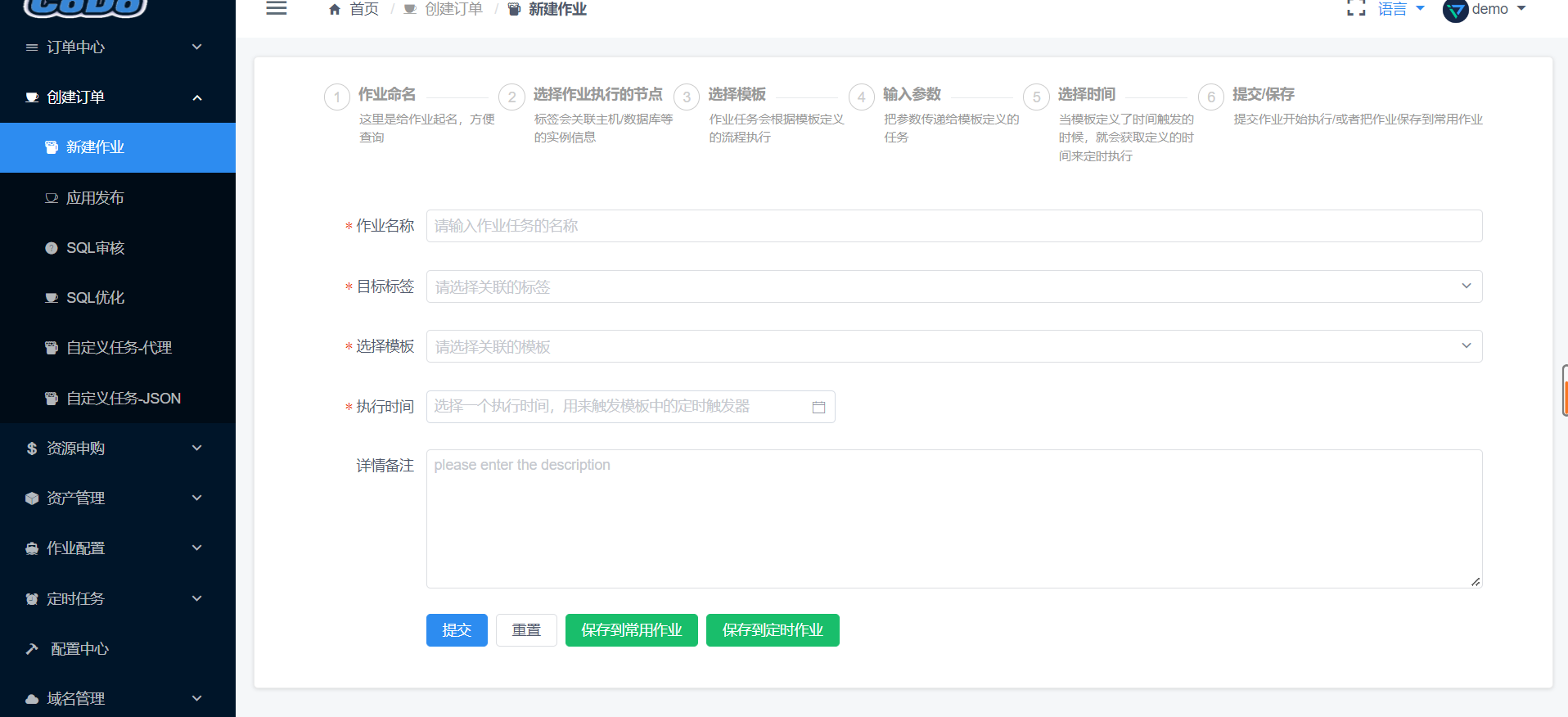Click the blue 提交 button

point(457,630)
